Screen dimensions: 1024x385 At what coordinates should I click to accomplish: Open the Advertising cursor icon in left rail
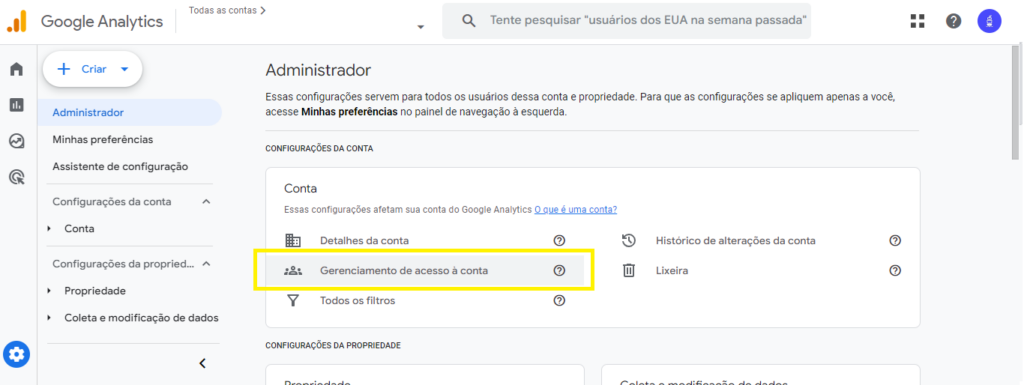pyautogui.click(x=16, y=176)
